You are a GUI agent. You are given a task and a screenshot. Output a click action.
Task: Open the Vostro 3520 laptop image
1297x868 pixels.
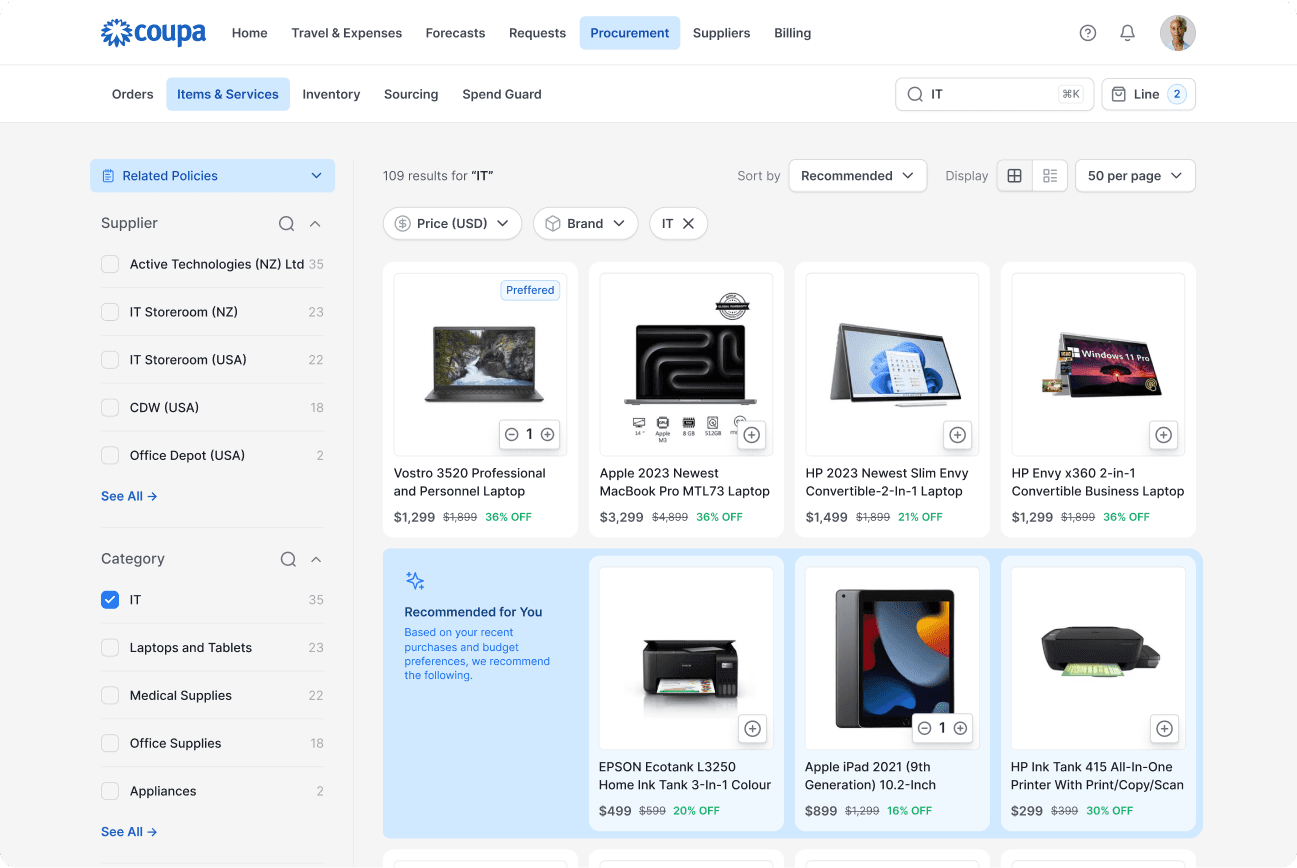(x=480, y=365)
